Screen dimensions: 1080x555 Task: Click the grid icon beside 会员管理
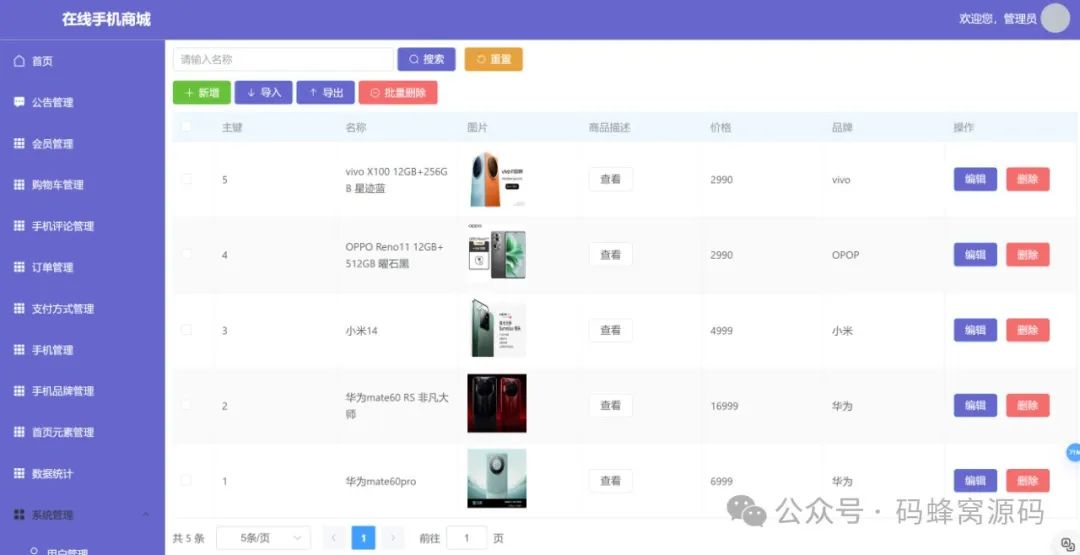19,143
